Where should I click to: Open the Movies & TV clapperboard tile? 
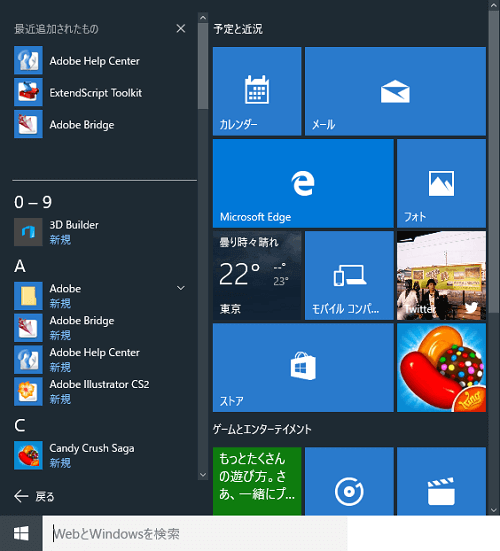pyautogui.click(x=441, y=481)
